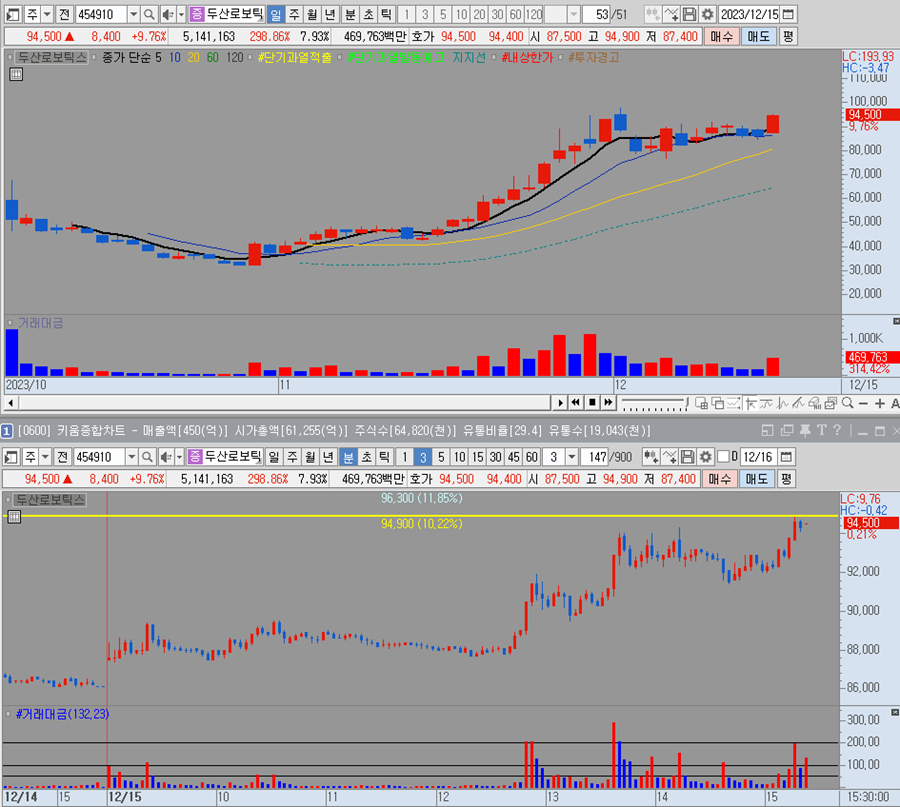Open the settings gear in upper chart toolbar
Viewport: 900px width, 807px height.
tap(707, 14)
